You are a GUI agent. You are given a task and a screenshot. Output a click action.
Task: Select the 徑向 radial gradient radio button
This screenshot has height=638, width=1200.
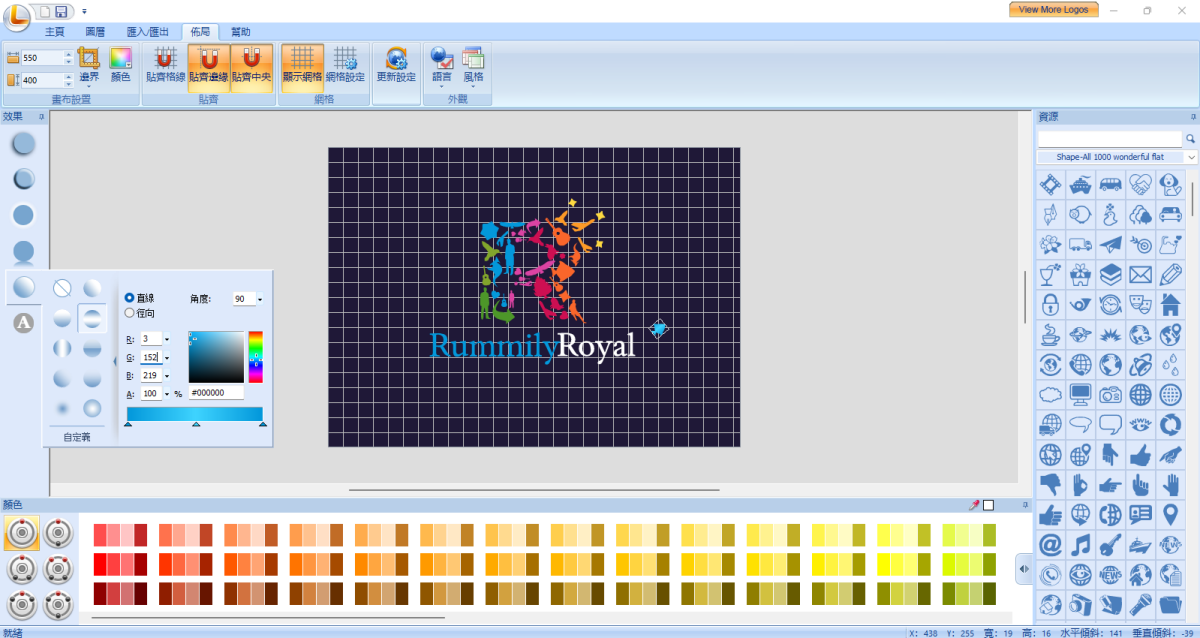130,313
